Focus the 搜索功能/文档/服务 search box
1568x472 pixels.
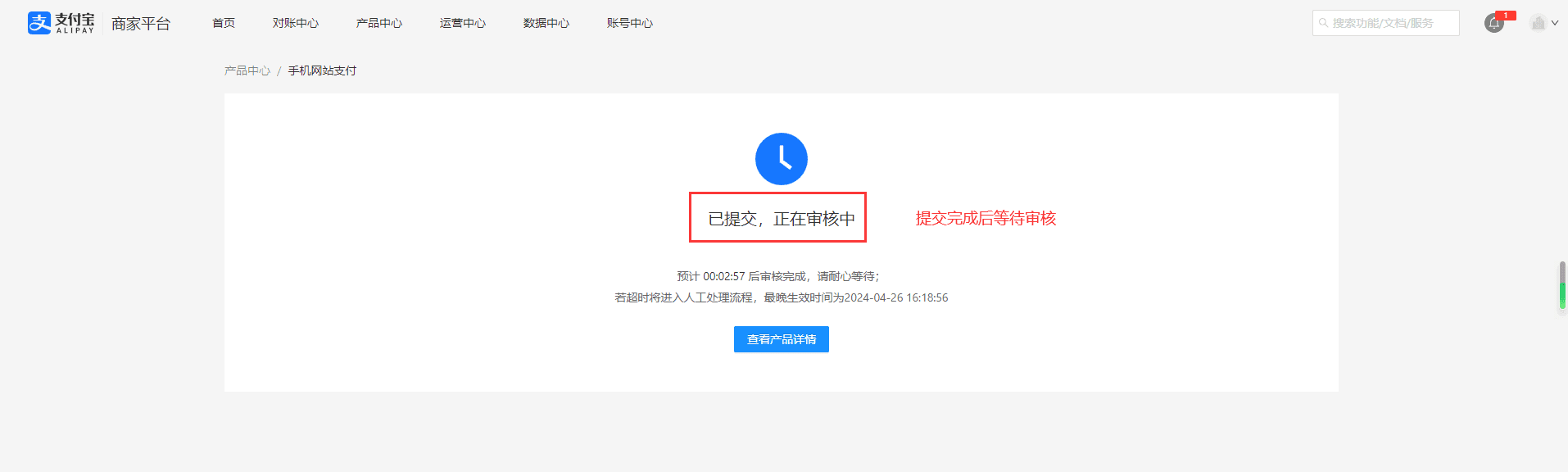point(1393,23)
